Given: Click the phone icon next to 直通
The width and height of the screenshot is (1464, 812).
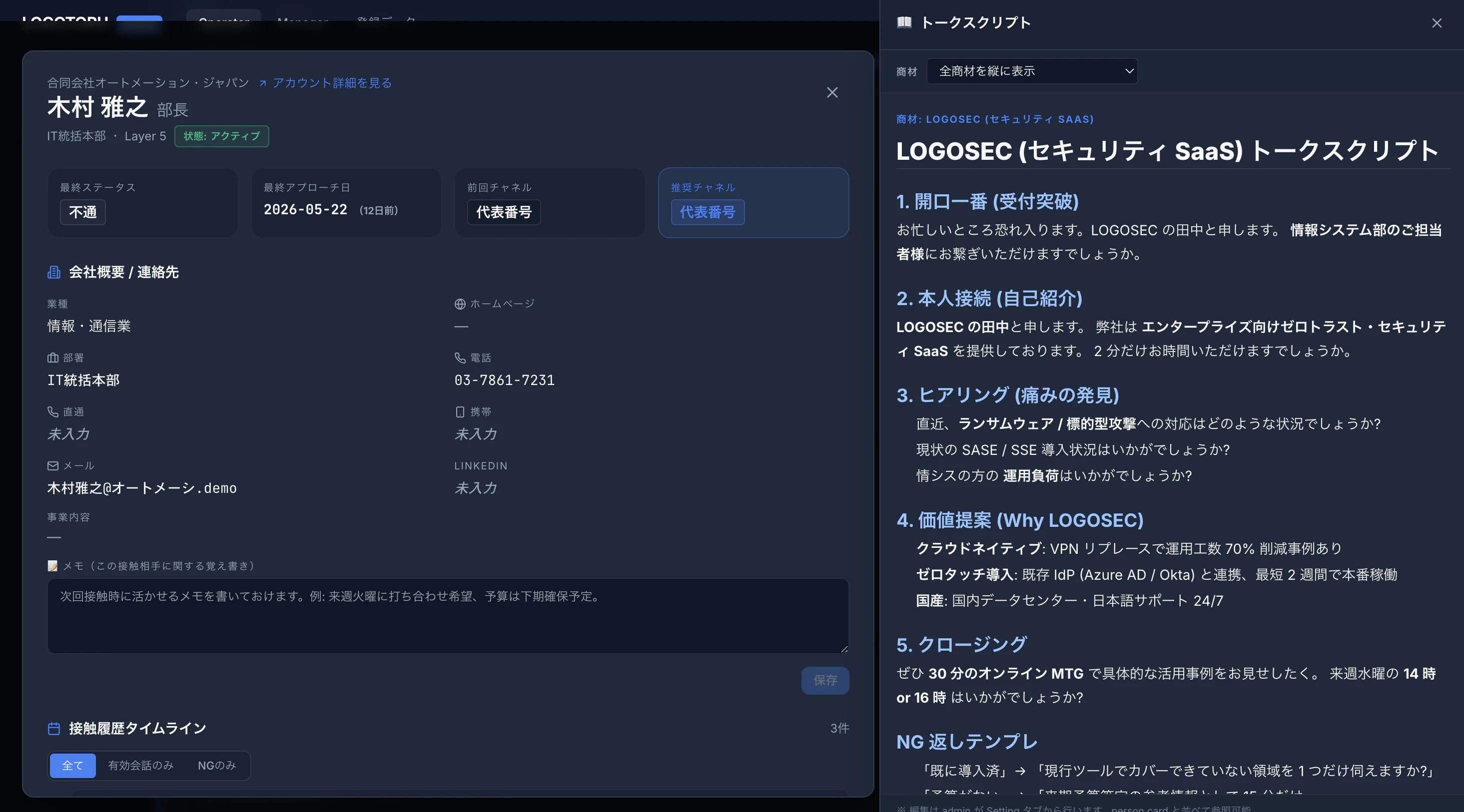Looking at the screenshot, I should (53, 411).
